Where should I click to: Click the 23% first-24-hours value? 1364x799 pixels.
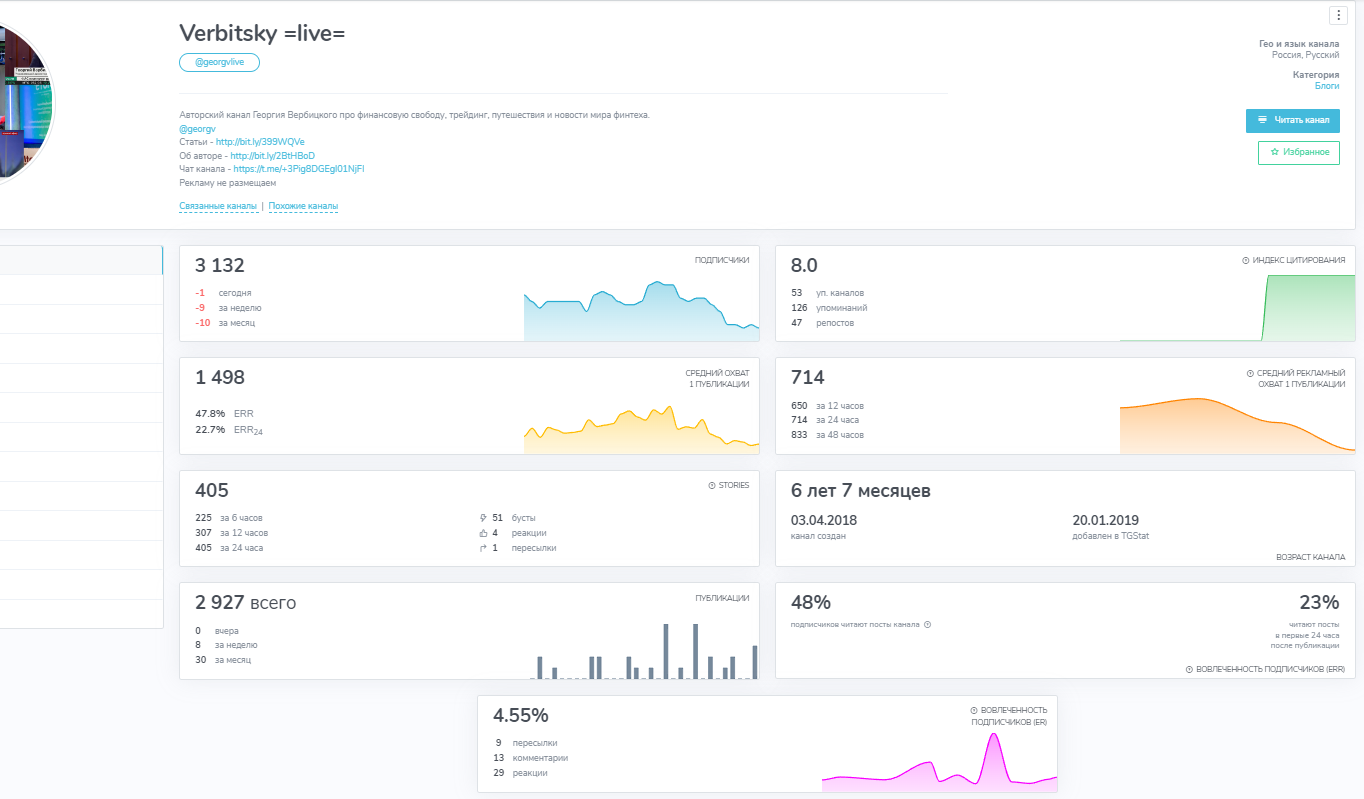[1319, 603]
